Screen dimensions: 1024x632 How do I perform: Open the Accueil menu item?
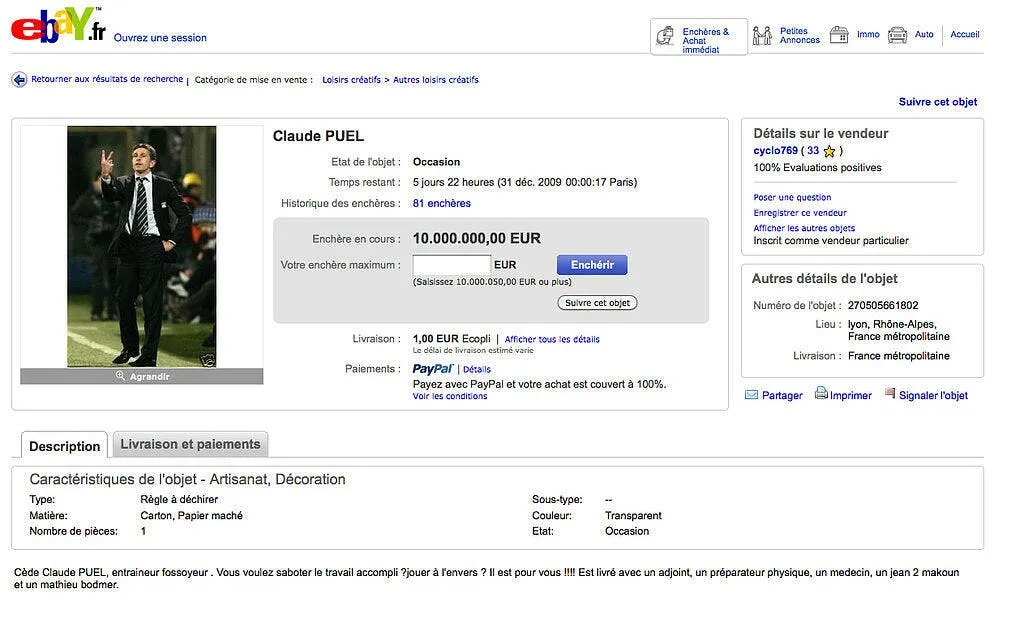tap(964, 33)
